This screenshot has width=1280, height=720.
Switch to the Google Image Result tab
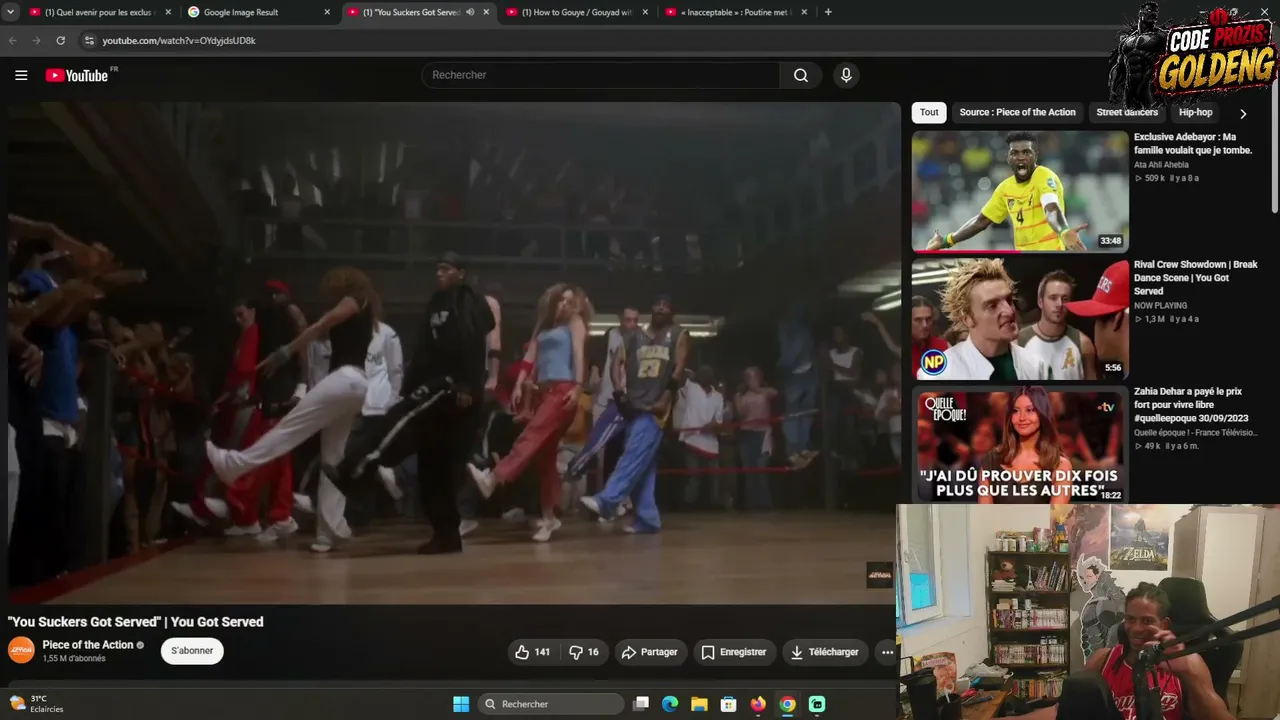257,12
